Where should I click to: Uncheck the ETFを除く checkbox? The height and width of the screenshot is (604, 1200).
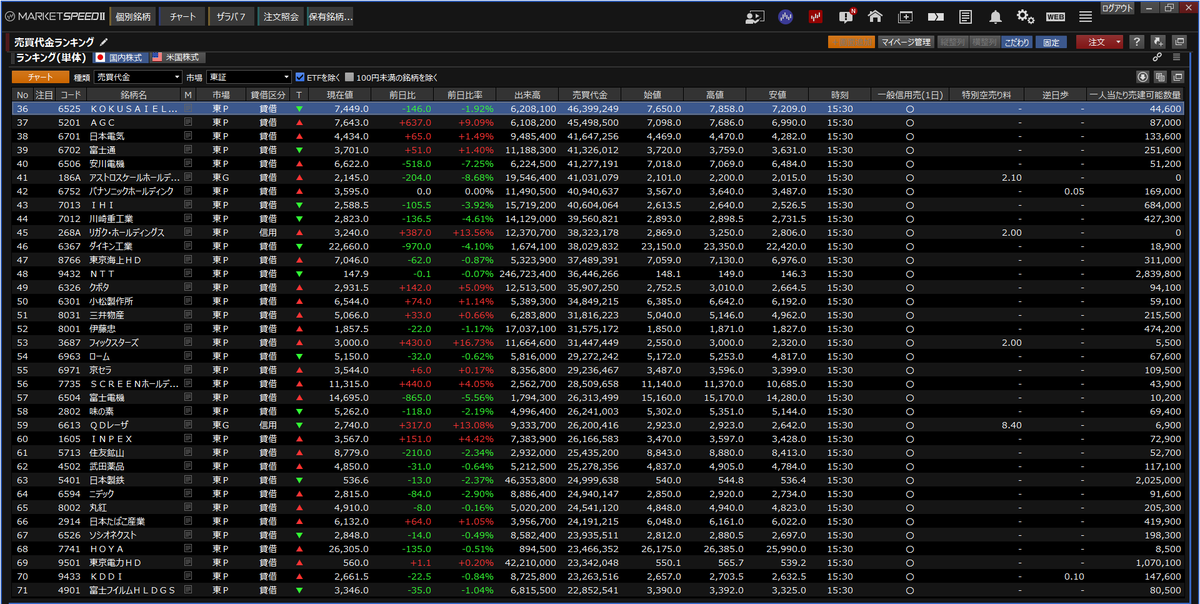click(x=299, y=77)
